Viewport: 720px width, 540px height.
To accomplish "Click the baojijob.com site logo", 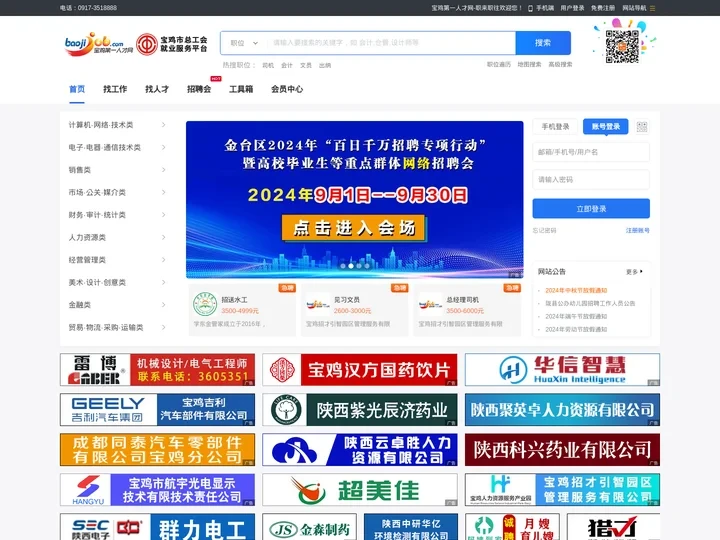I will tap(99, 44).
